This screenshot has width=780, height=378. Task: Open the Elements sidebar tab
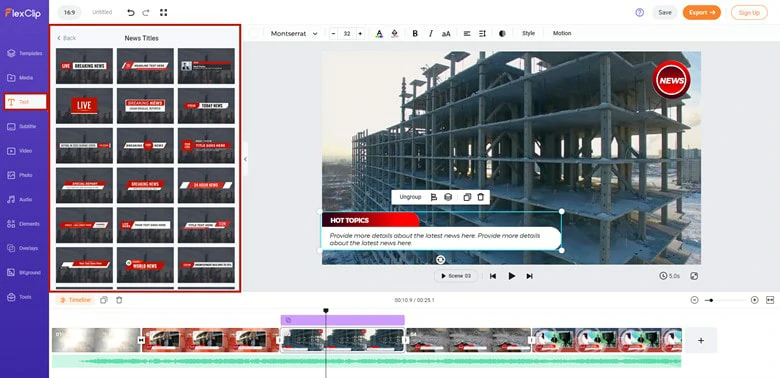pos(24,224)
